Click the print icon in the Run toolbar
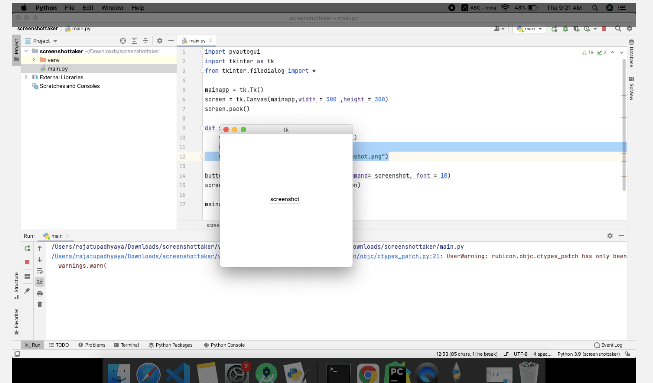The height and width of the screenshot is (383, 653). (40, 293)
